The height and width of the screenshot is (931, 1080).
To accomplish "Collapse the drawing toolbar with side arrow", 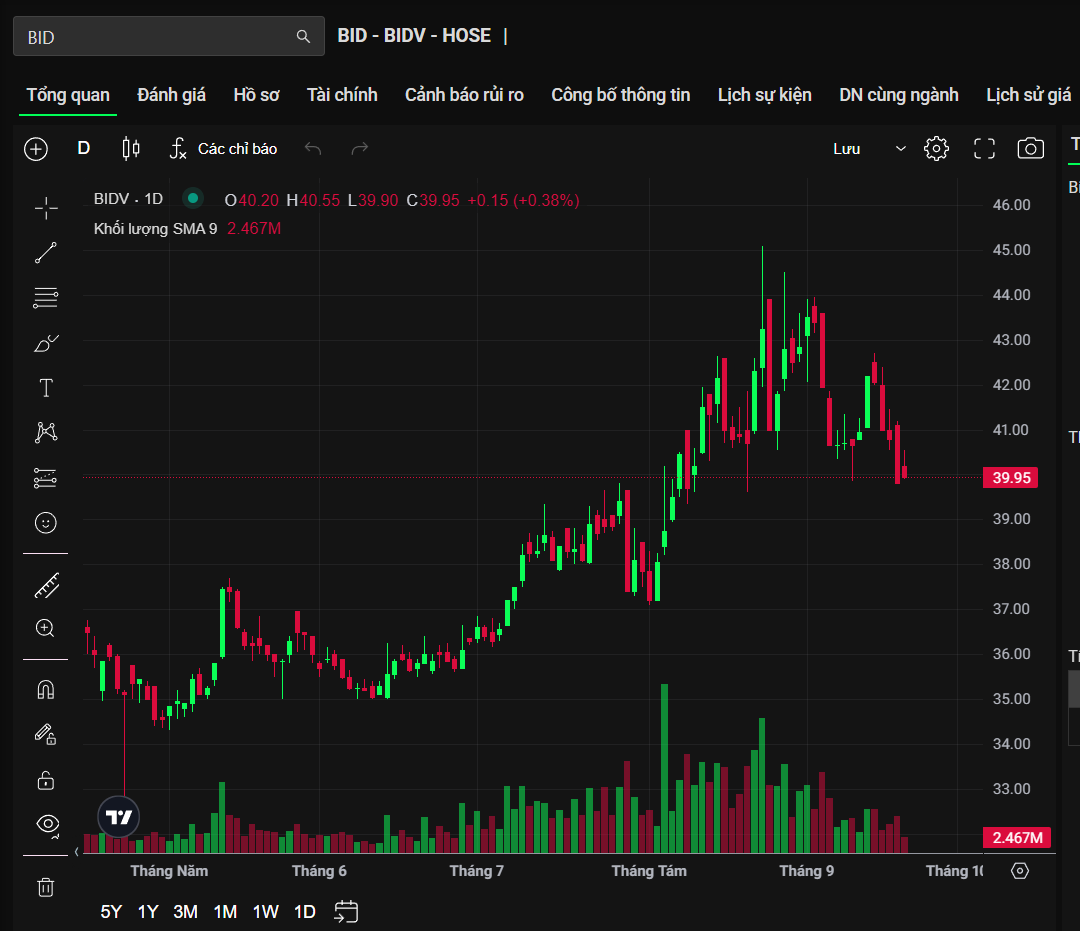I will tap(76, 852).
